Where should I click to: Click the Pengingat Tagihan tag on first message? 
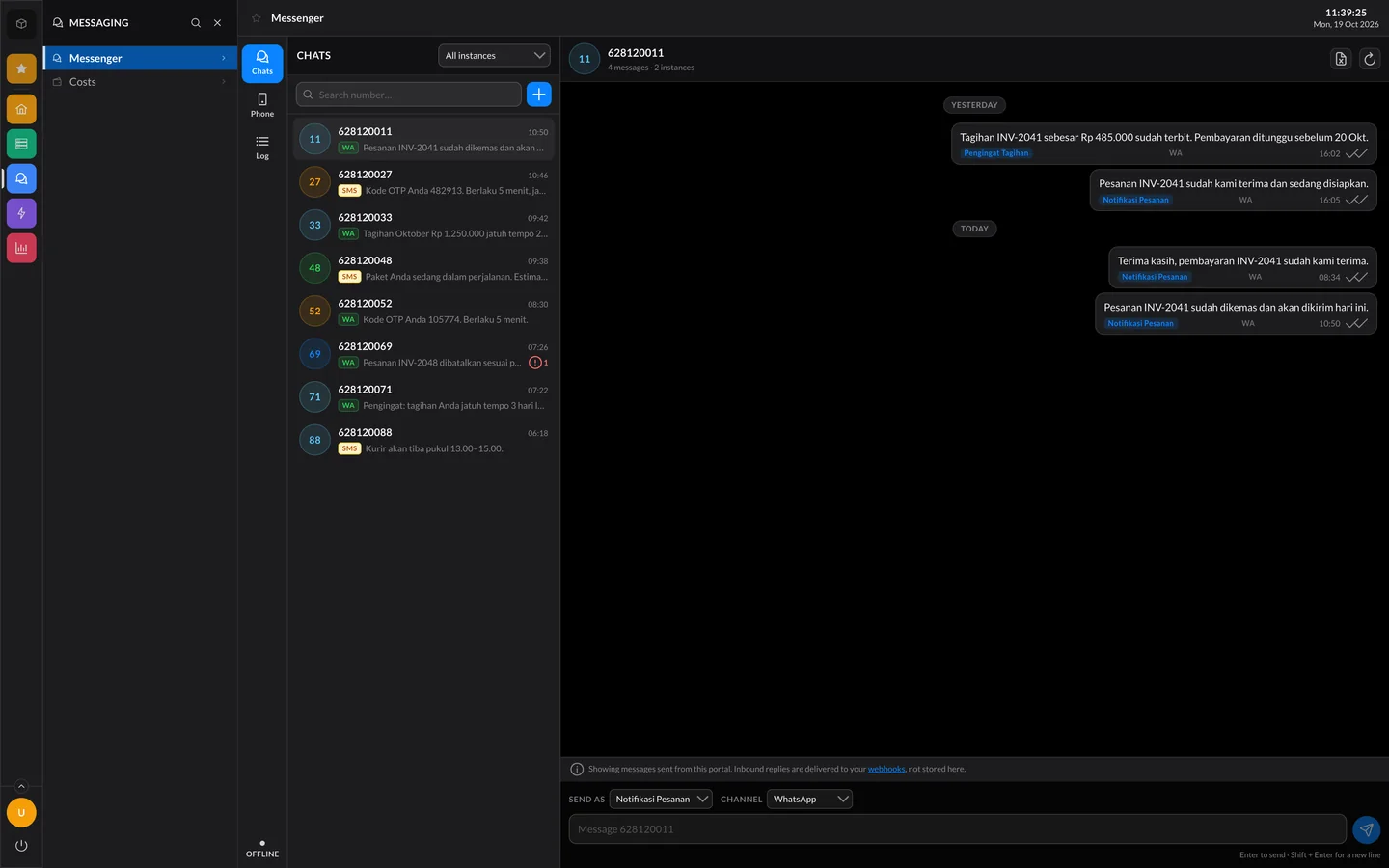pos(995,153)
